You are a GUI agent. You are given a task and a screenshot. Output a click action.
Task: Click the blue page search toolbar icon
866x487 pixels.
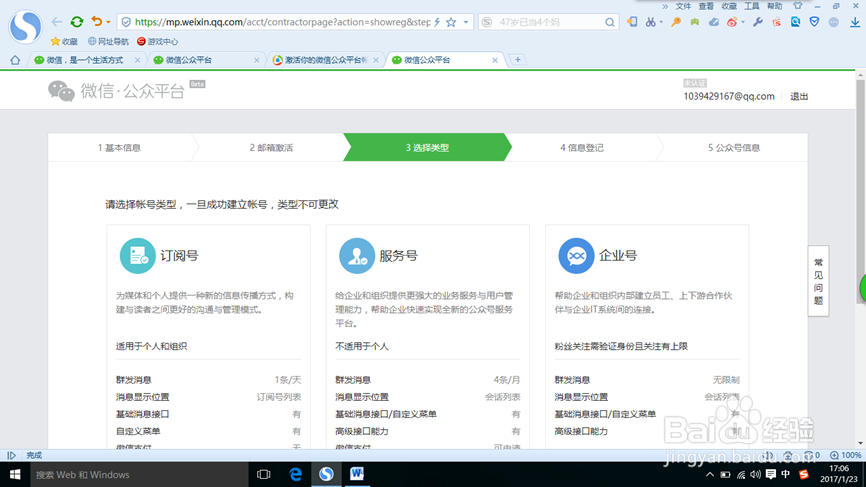click(795, 22)
